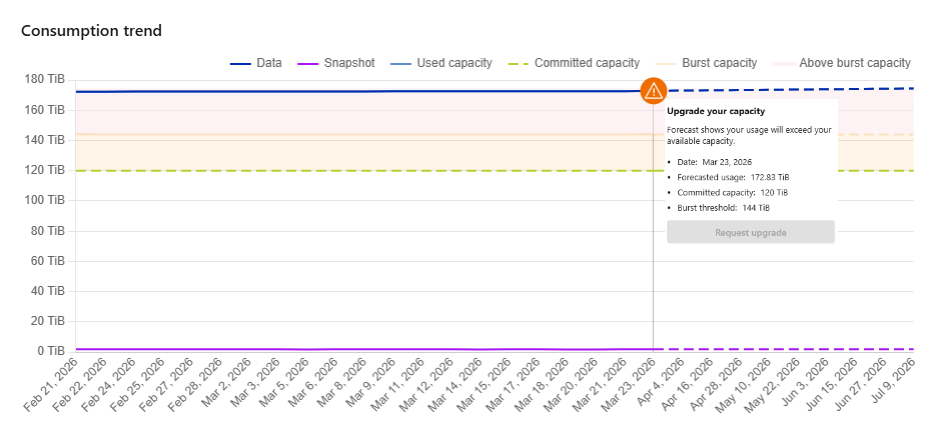940x436 pixels.
Task: Click the orange warning alert icon
Action: pos(653,91)
